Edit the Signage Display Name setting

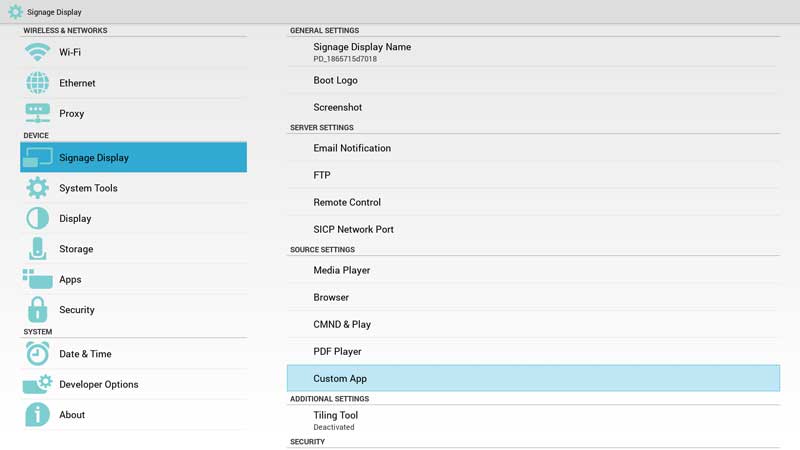pos(533,52)
